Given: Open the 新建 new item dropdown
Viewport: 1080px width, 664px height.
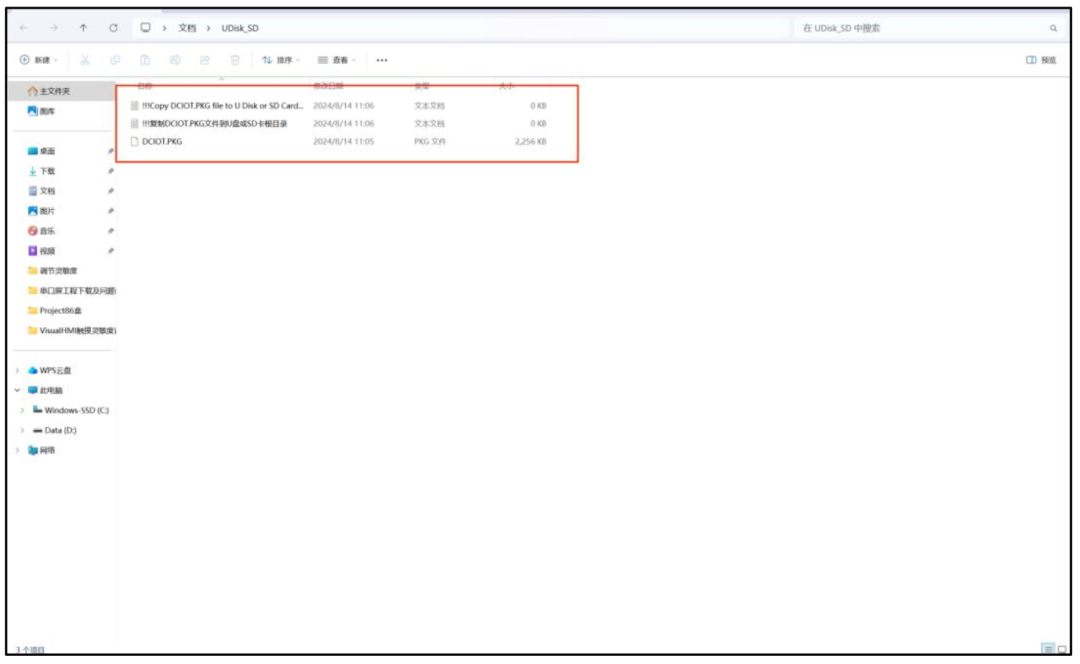Looking at the screenshot, I should tap(39, 60).
